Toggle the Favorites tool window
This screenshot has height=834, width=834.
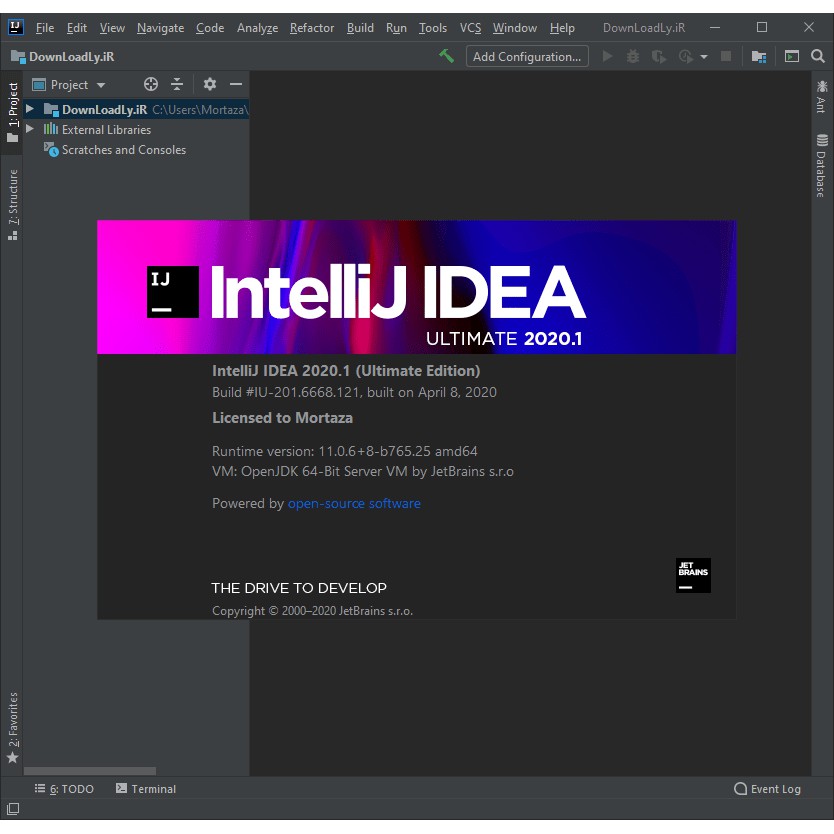[x=13, y=720]
